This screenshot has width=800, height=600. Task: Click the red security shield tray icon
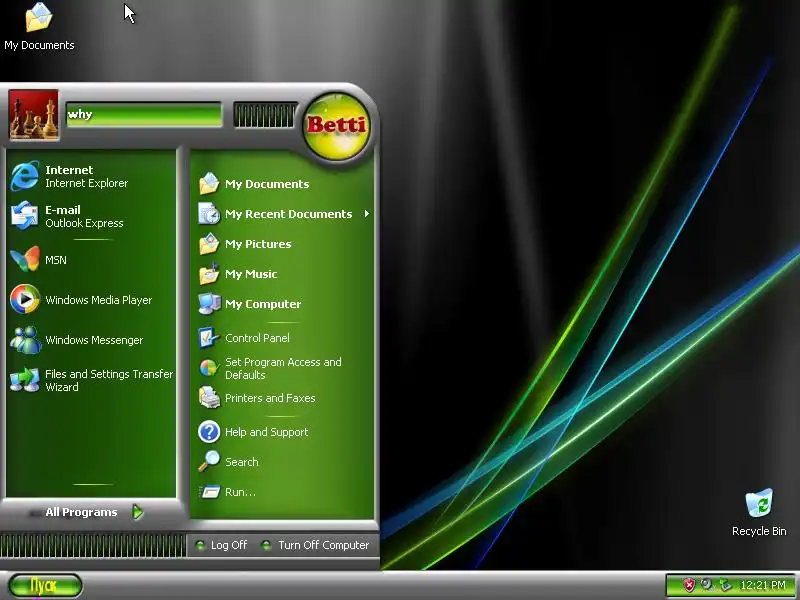(x=689, y=585)
